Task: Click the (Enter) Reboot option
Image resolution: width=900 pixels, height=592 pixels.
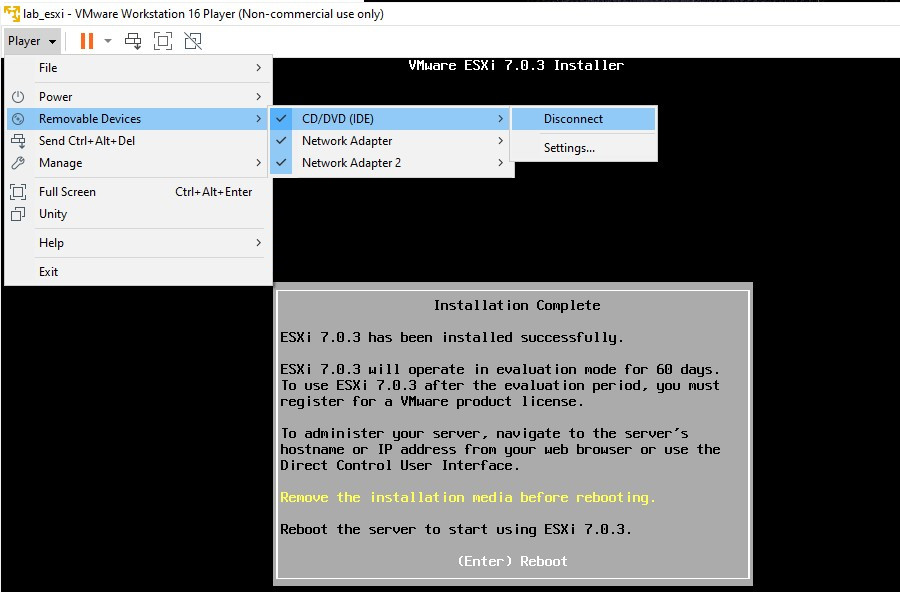Action: click(513, 561)
